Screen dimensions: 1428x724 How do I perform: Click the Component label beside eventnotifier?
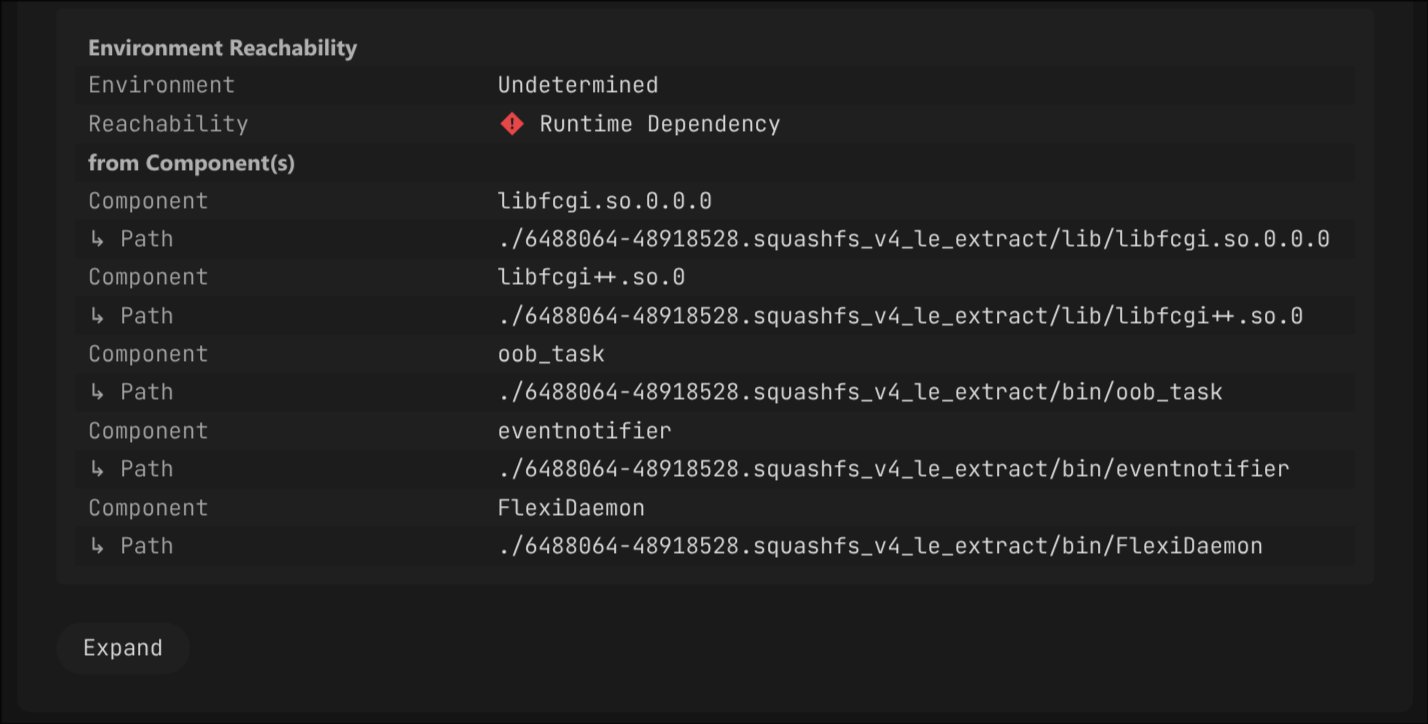pyautogui.click(x=148, y=431)
